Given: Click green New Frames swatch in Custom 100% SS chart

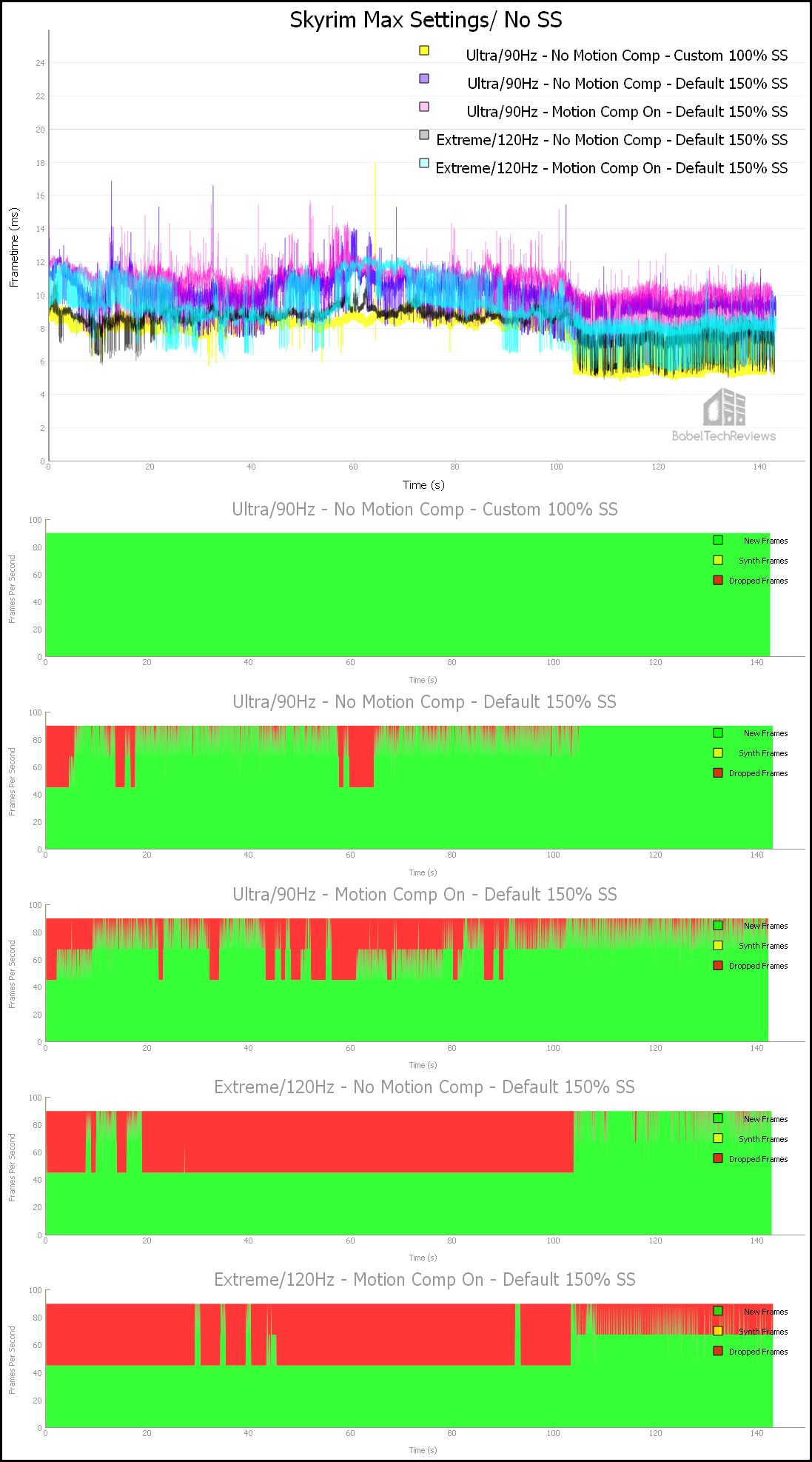Looking at the screenshot, I should click(x=718, y=540).
